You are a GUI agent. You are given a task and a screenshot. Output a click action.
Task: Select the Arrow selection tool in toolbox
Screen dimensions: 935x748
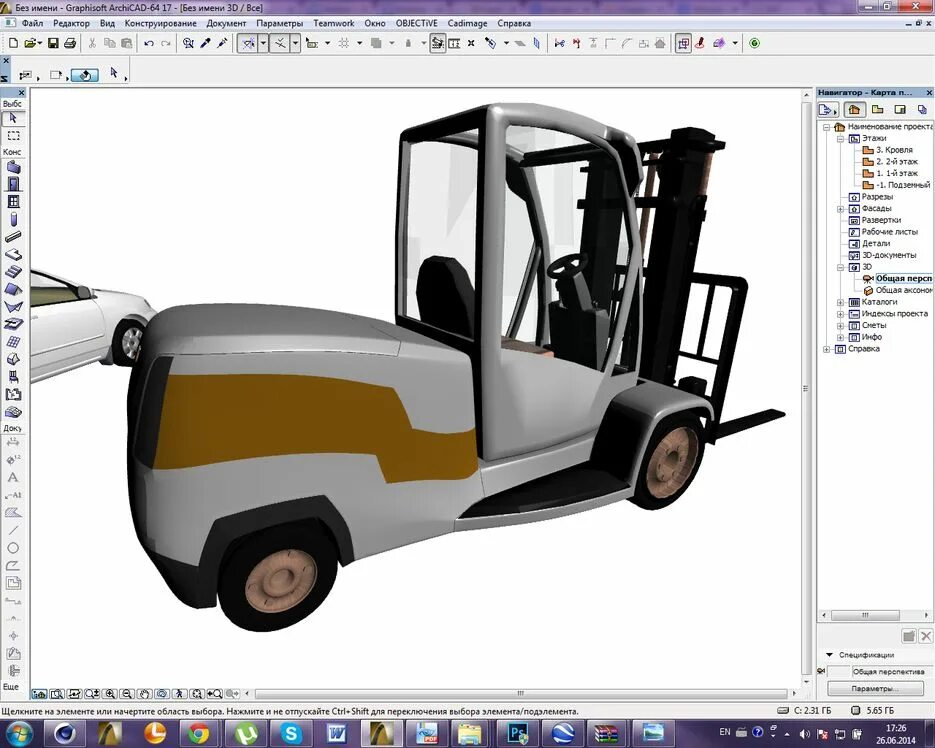tap(13, 119)
